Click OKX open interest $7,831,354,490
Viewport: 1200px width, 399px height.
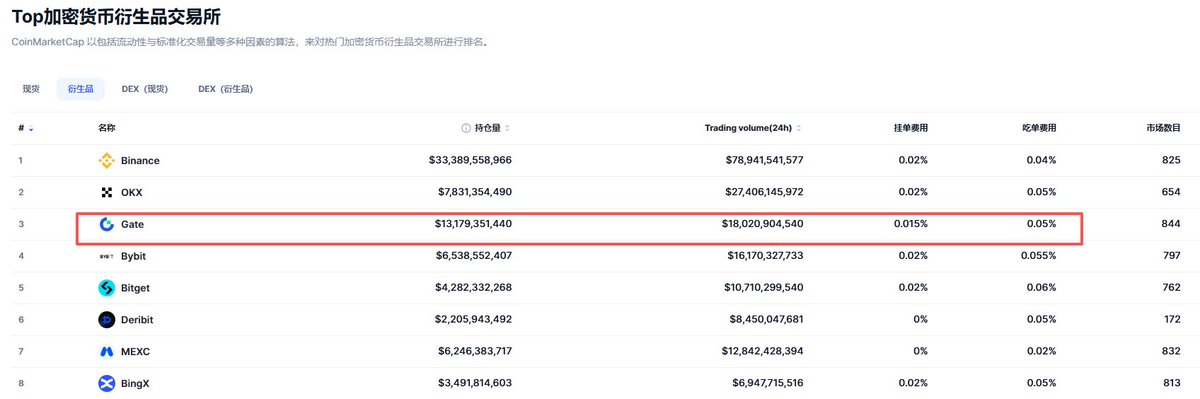pyautogui.click(x=474, y=192)
